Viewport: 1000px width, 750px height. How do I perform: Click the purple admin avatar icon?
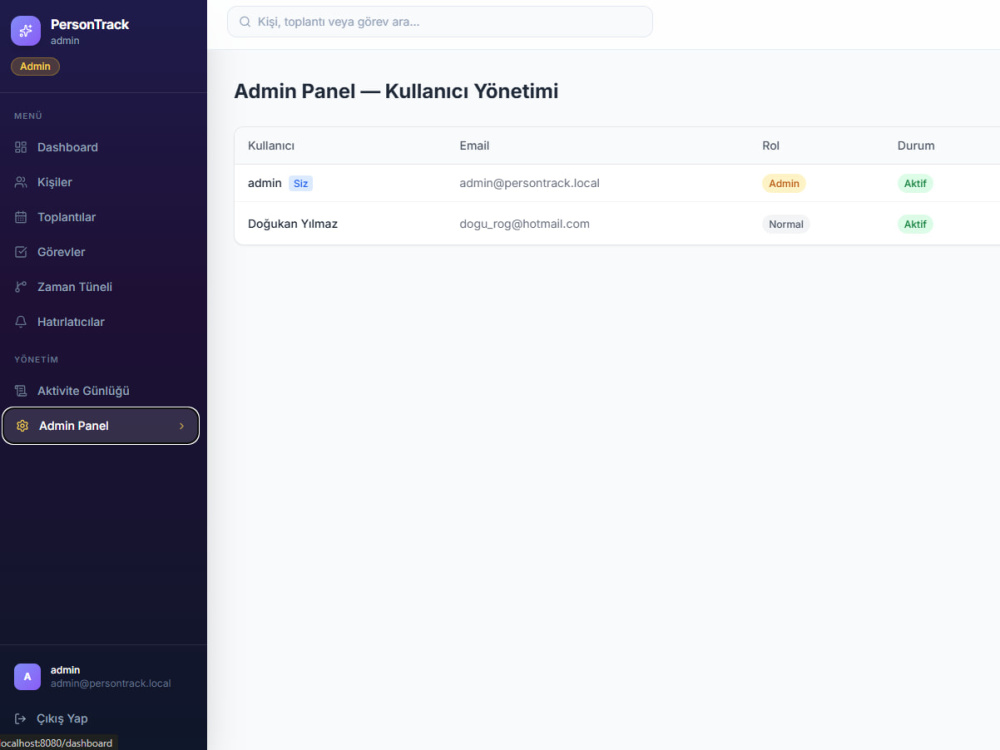coord(27,677)
